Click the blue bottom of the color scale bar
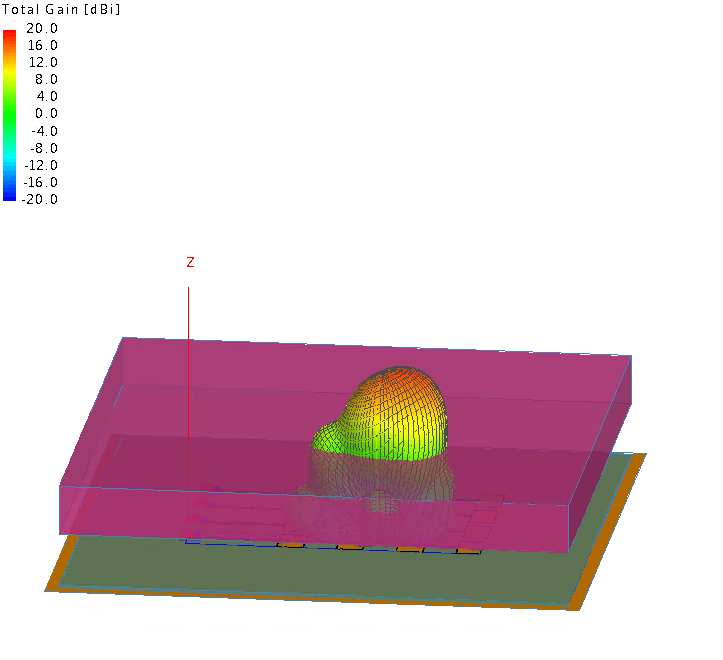The image size is (723, 660). pyautogui.click(x=9, y=195)
